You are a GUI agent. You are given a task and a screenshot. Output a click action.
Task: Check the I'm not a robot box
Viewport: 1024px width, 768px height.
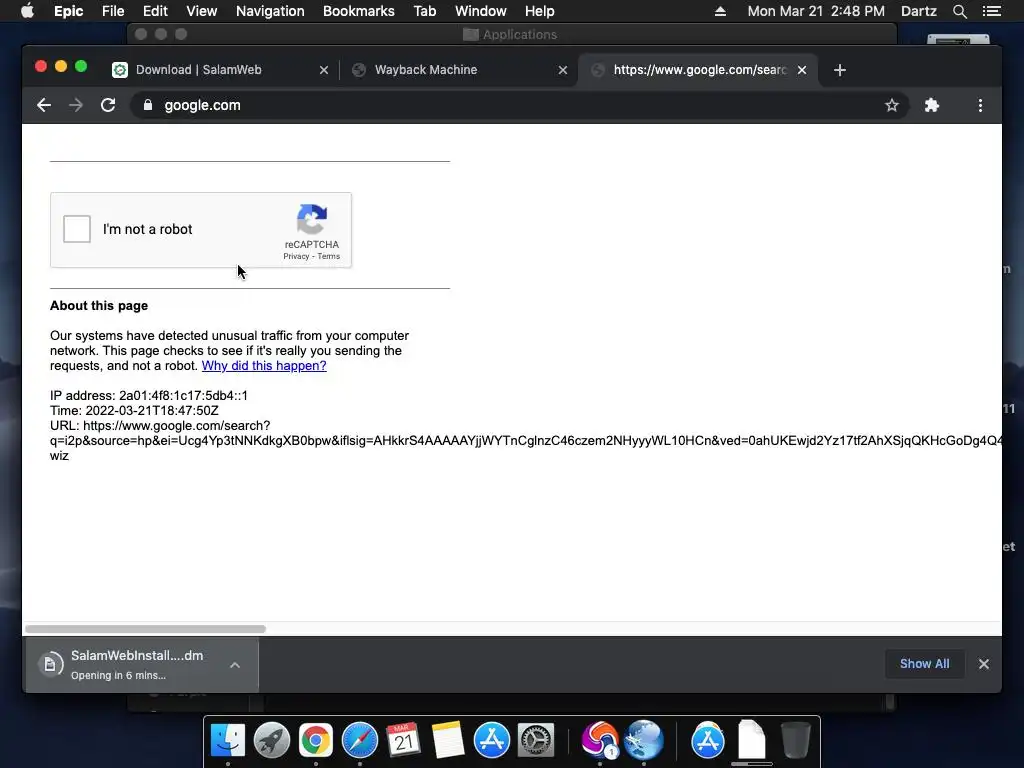pos(77,229)
